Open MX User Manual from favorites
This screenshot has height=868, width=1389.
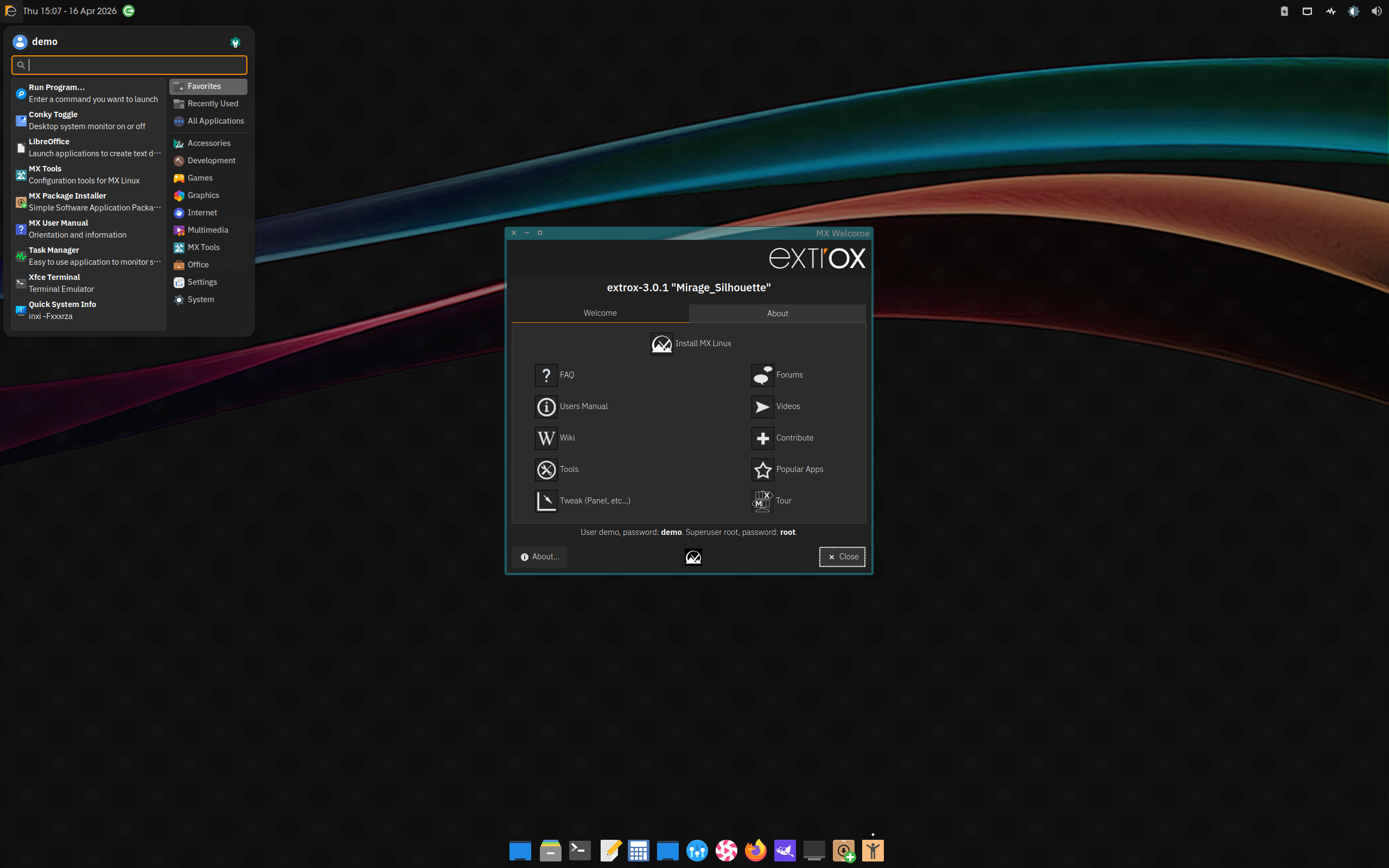point(88,229)
